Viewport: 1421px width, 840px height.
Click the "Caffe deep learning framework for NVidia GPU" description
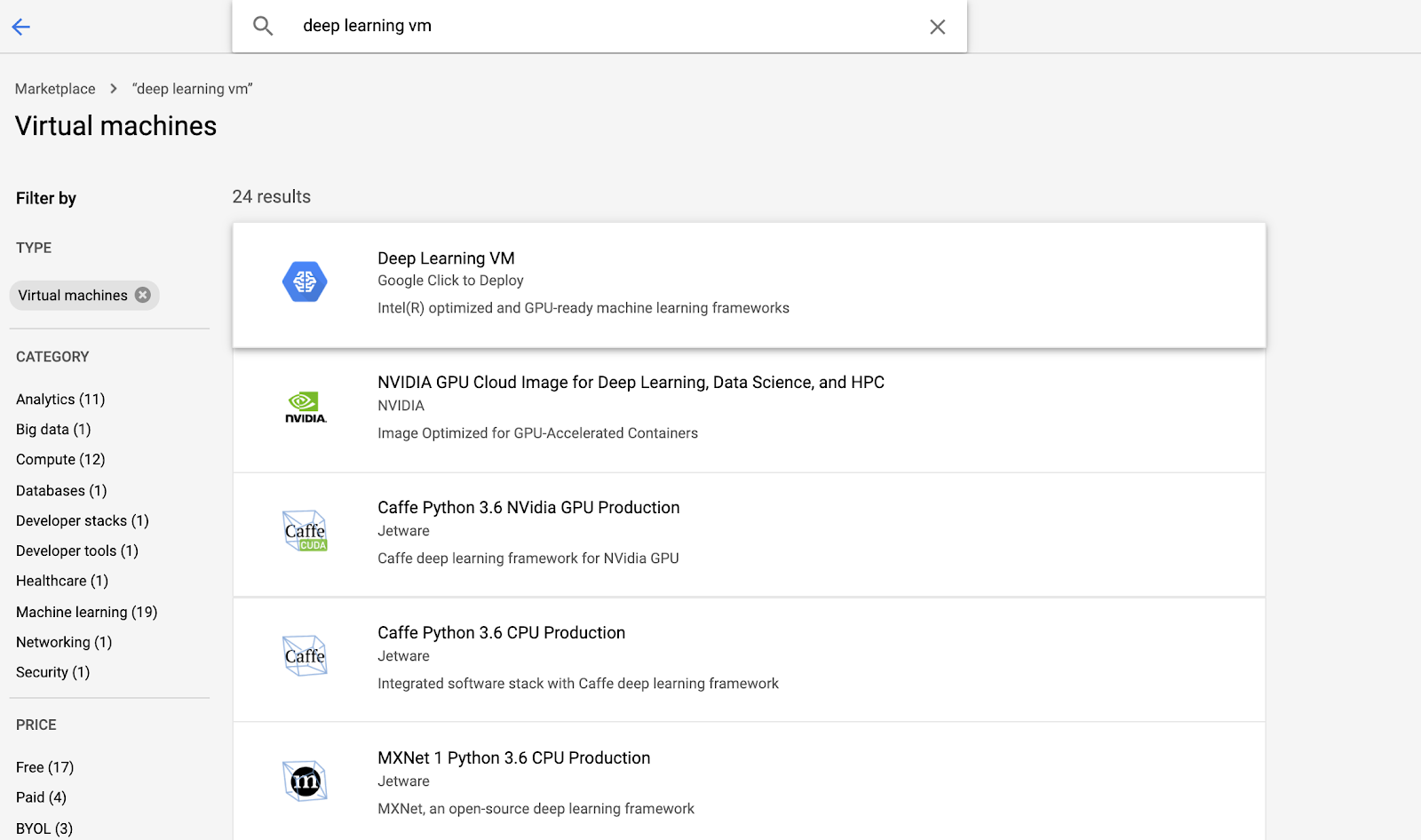(x=528, y=559)
